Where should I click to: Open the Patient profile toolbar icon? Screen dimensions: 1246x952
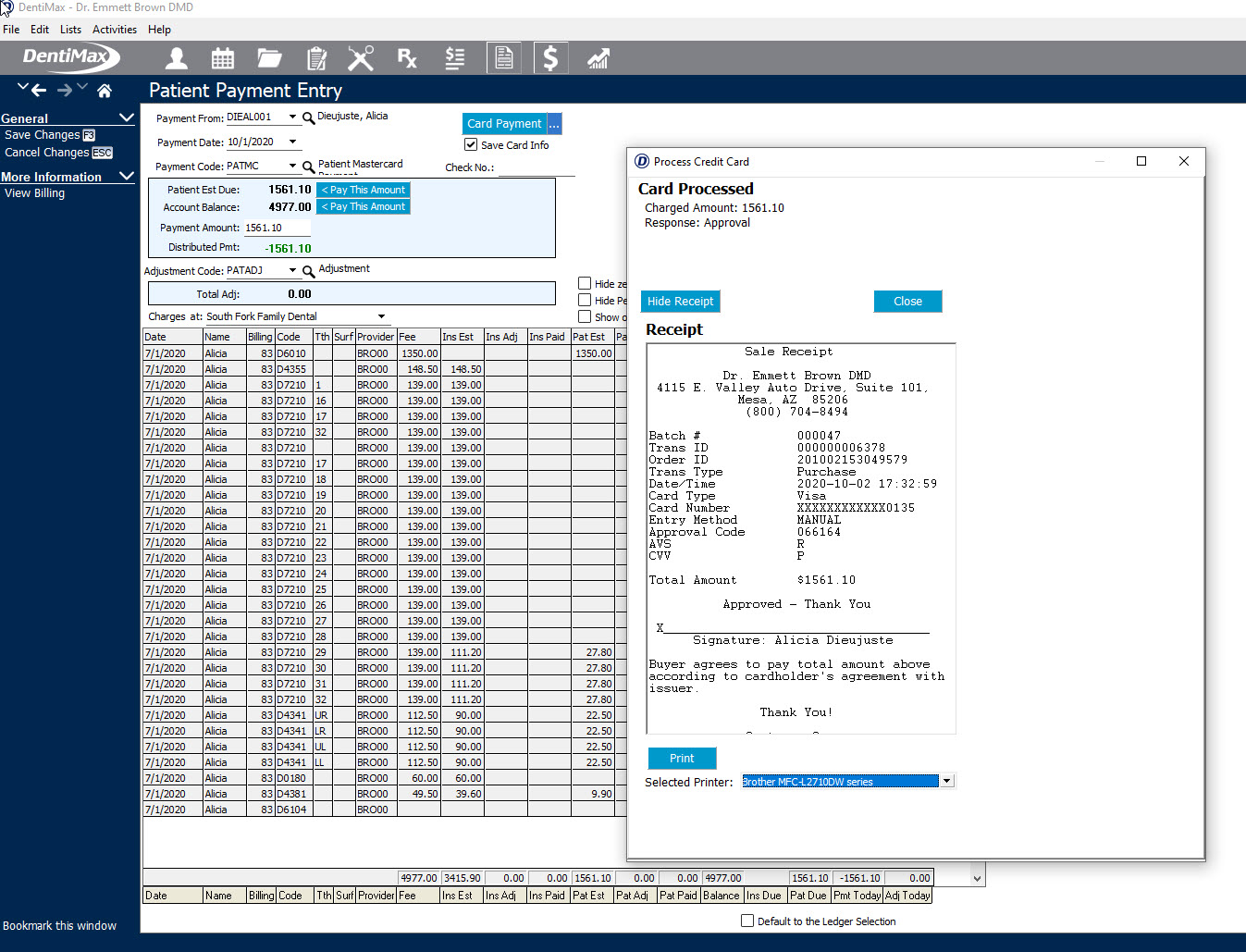[x=176, y=59]
